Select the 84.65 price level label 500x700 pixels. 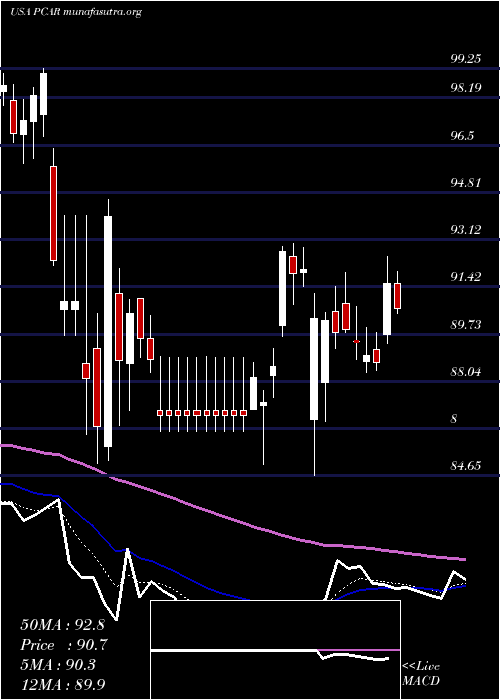[465, 466]
